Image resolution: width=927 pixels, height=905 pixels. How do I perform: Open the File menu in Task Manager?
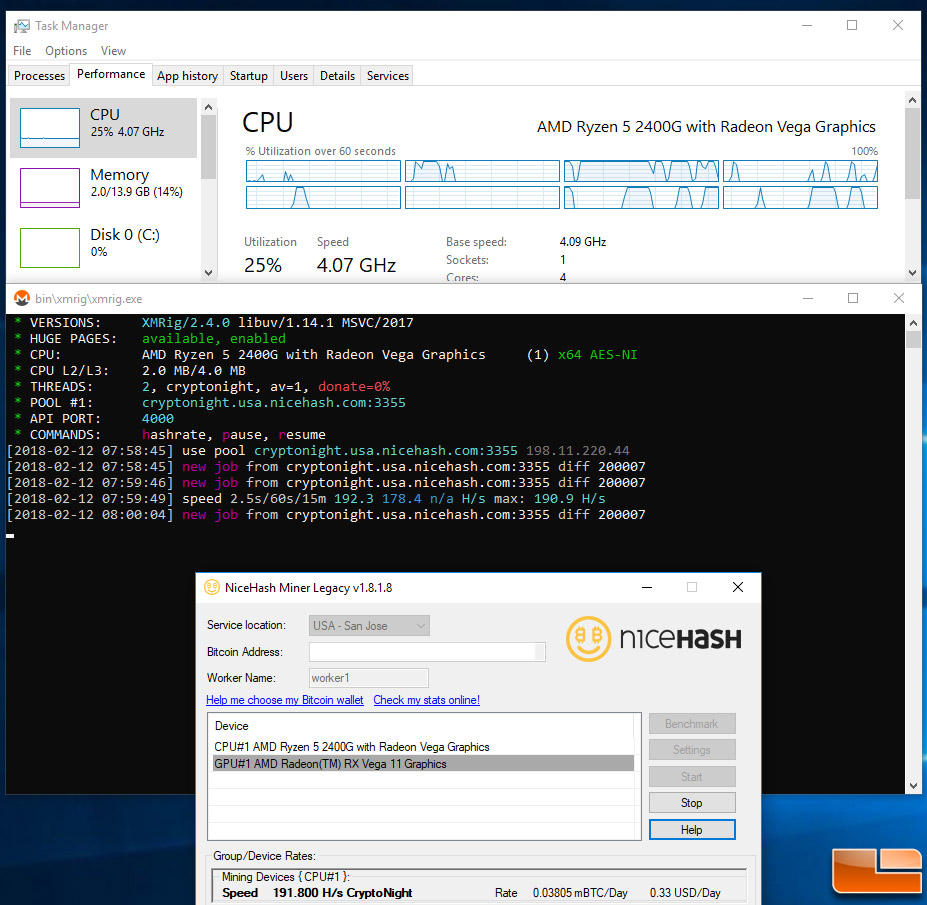click(22, 51)
